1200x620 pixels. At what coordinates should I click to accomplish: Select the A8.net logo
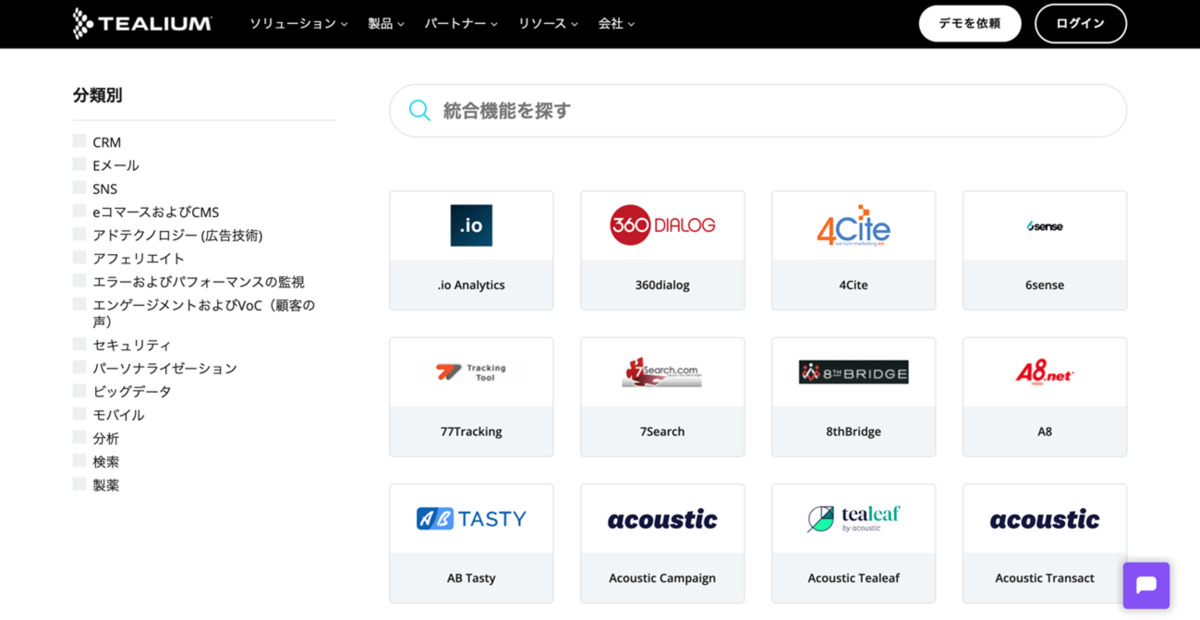tap(1044, 372)
